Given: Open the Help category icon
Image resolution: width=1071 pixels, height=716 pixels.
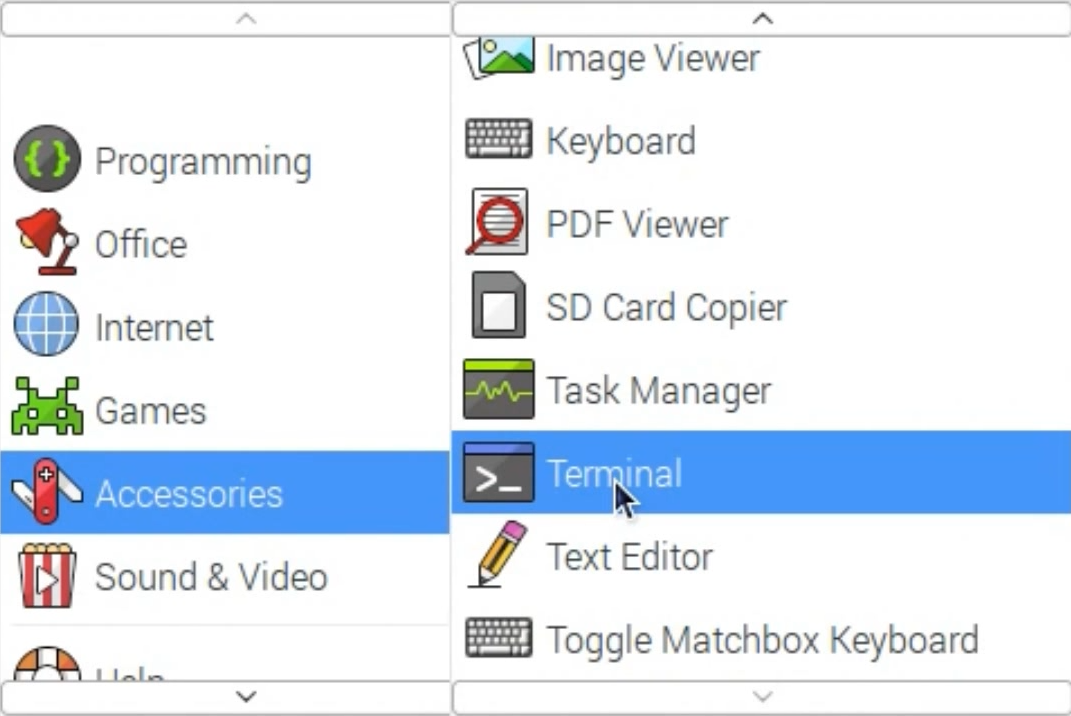Looking at the screenshot, I should pos(46,666).
